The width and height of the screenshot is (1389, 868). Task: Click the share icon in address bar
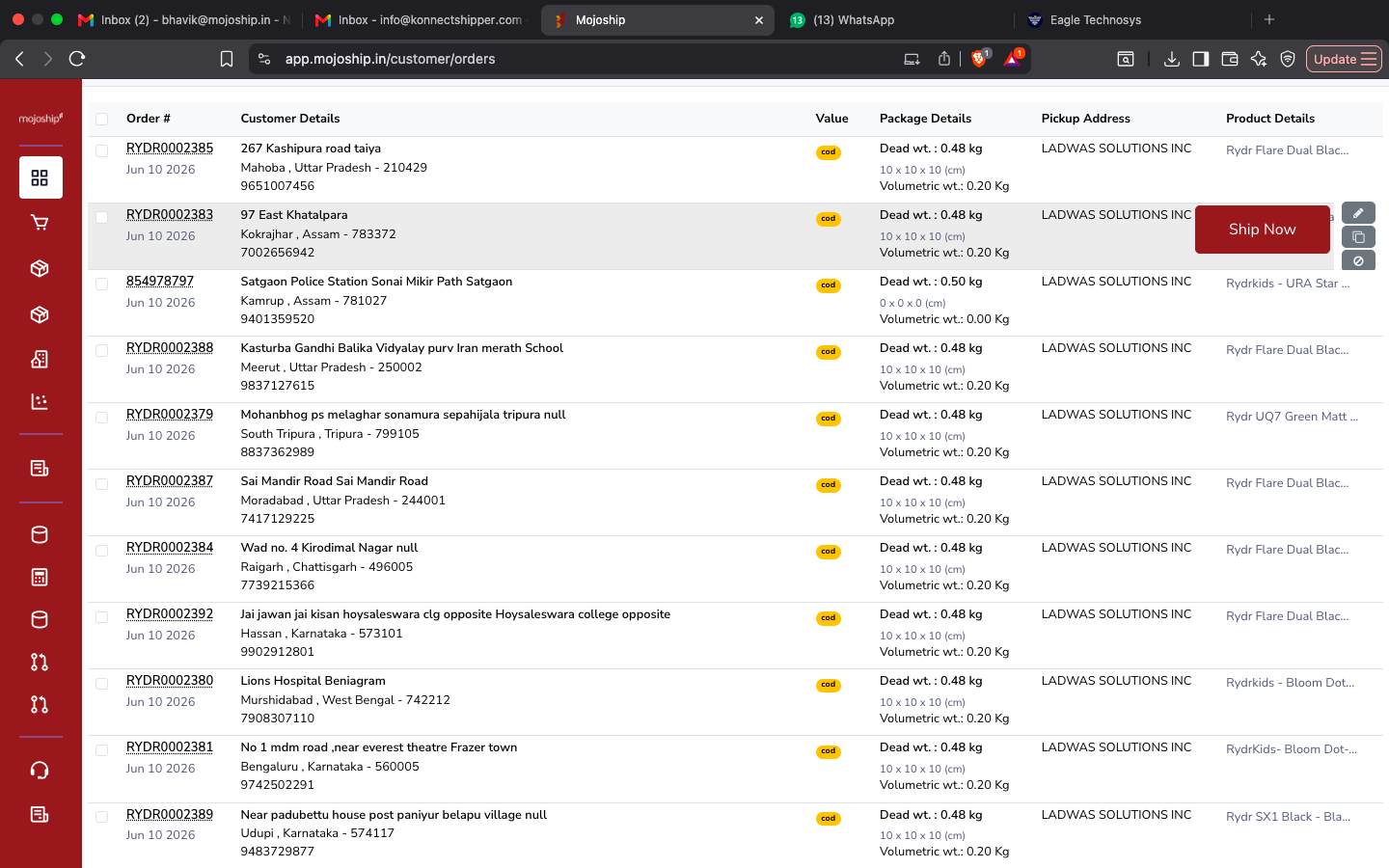point(944,59)
